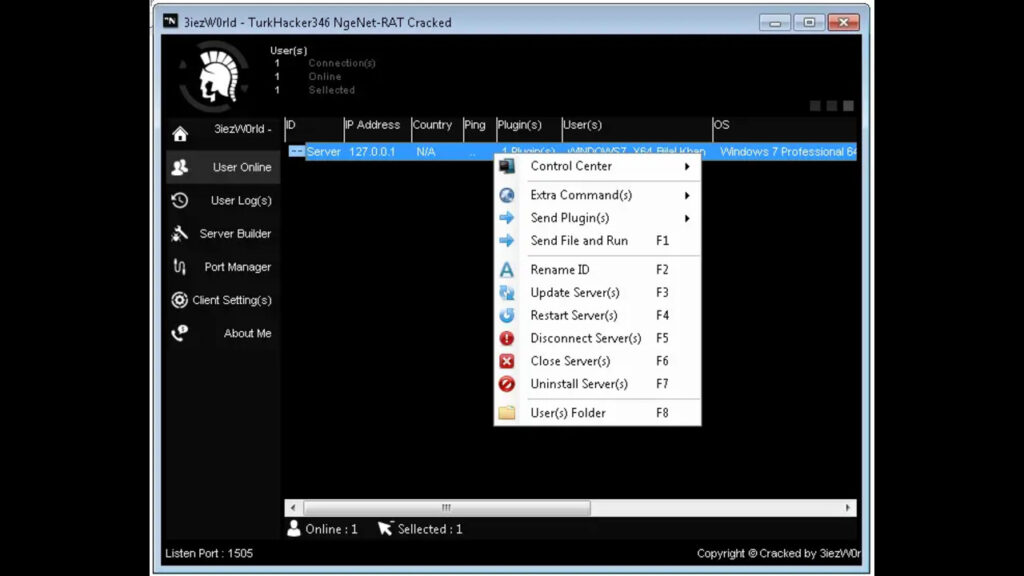Select the 127.0.0.1 IP address cell
Image resolution: width=1024 pixels, height=576 pixels.
click(x=372, y=152)
